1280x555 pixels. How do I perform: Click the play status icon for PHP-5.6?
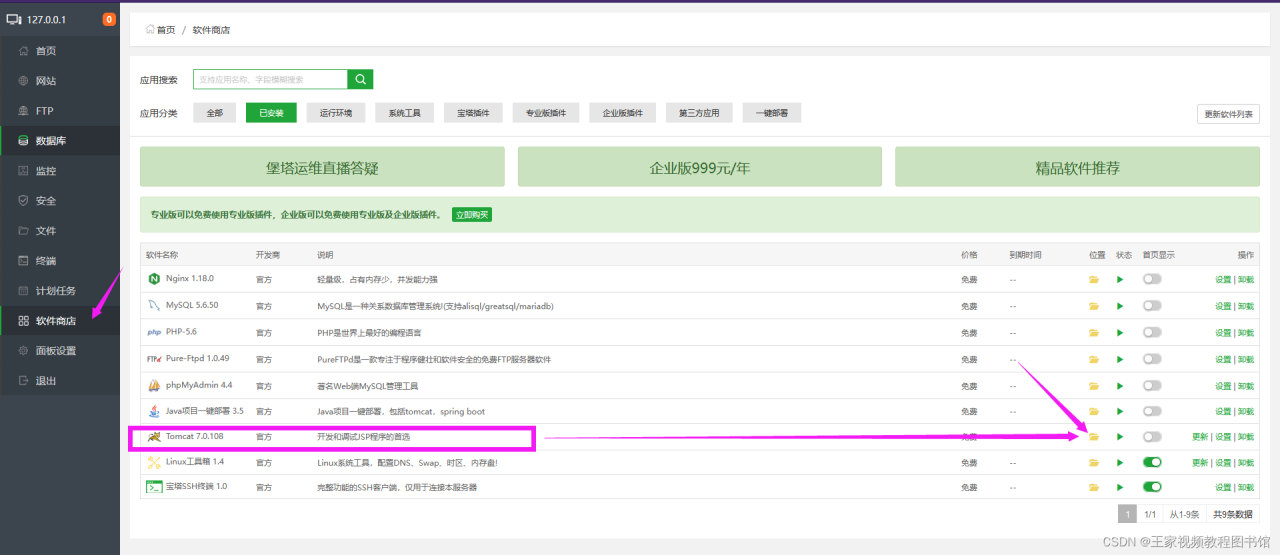pyautogui.click(x=1120, y=332)
